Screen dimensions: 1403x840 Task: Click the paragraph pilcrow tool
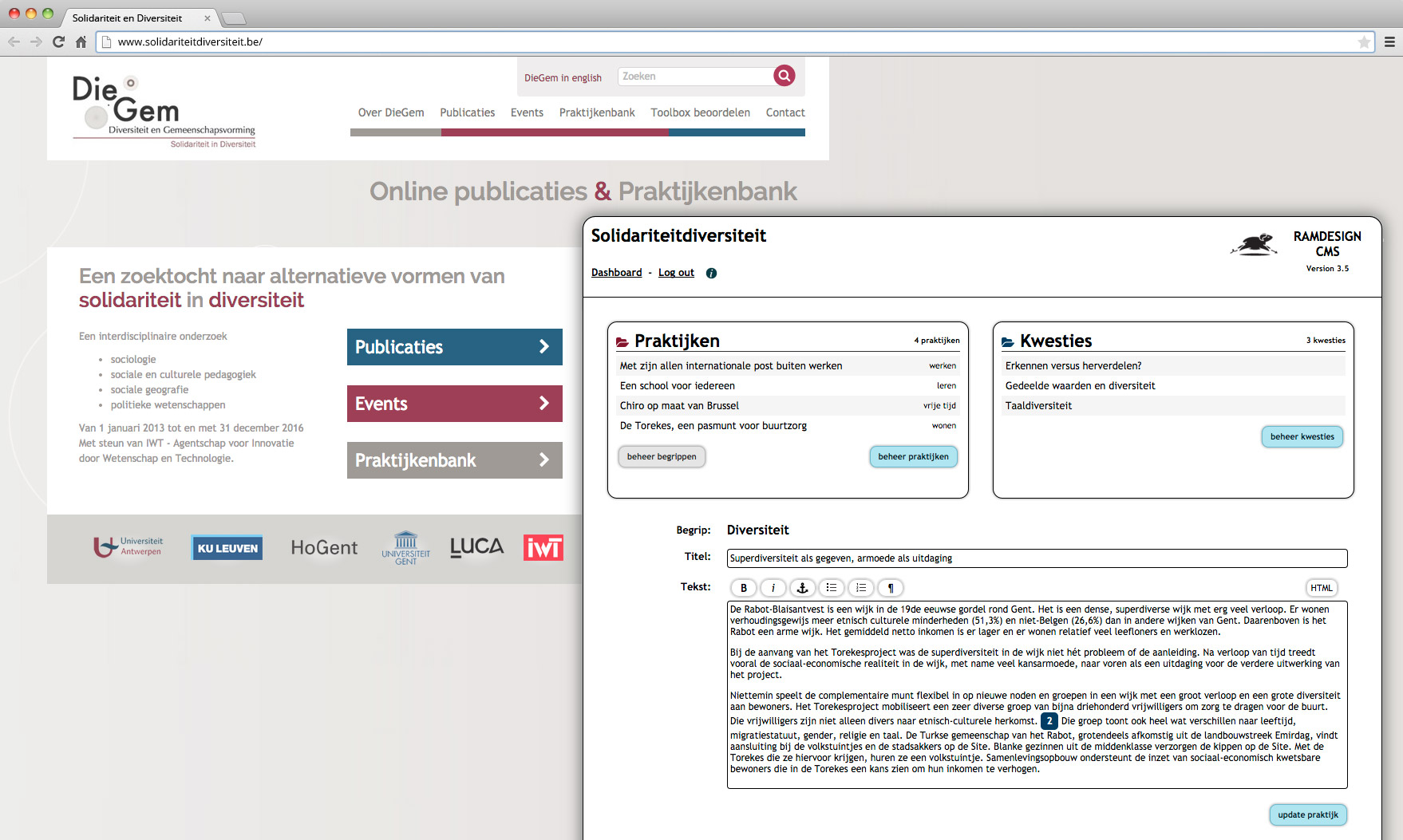point(891,588)
